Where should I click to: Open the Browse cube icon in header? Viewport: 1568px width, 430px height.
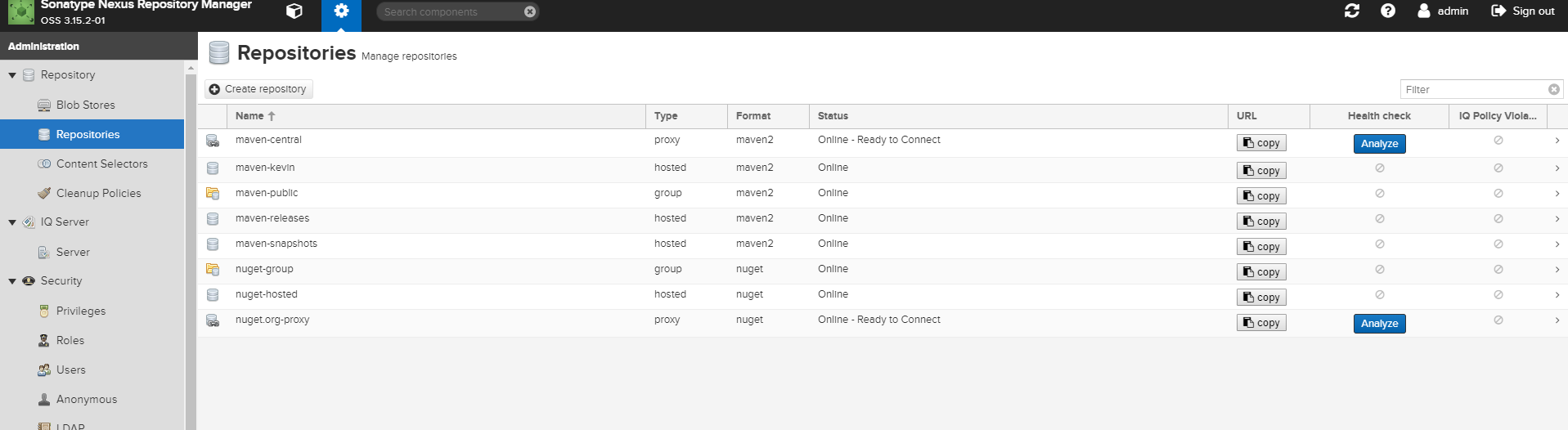(x=294, y=11)
